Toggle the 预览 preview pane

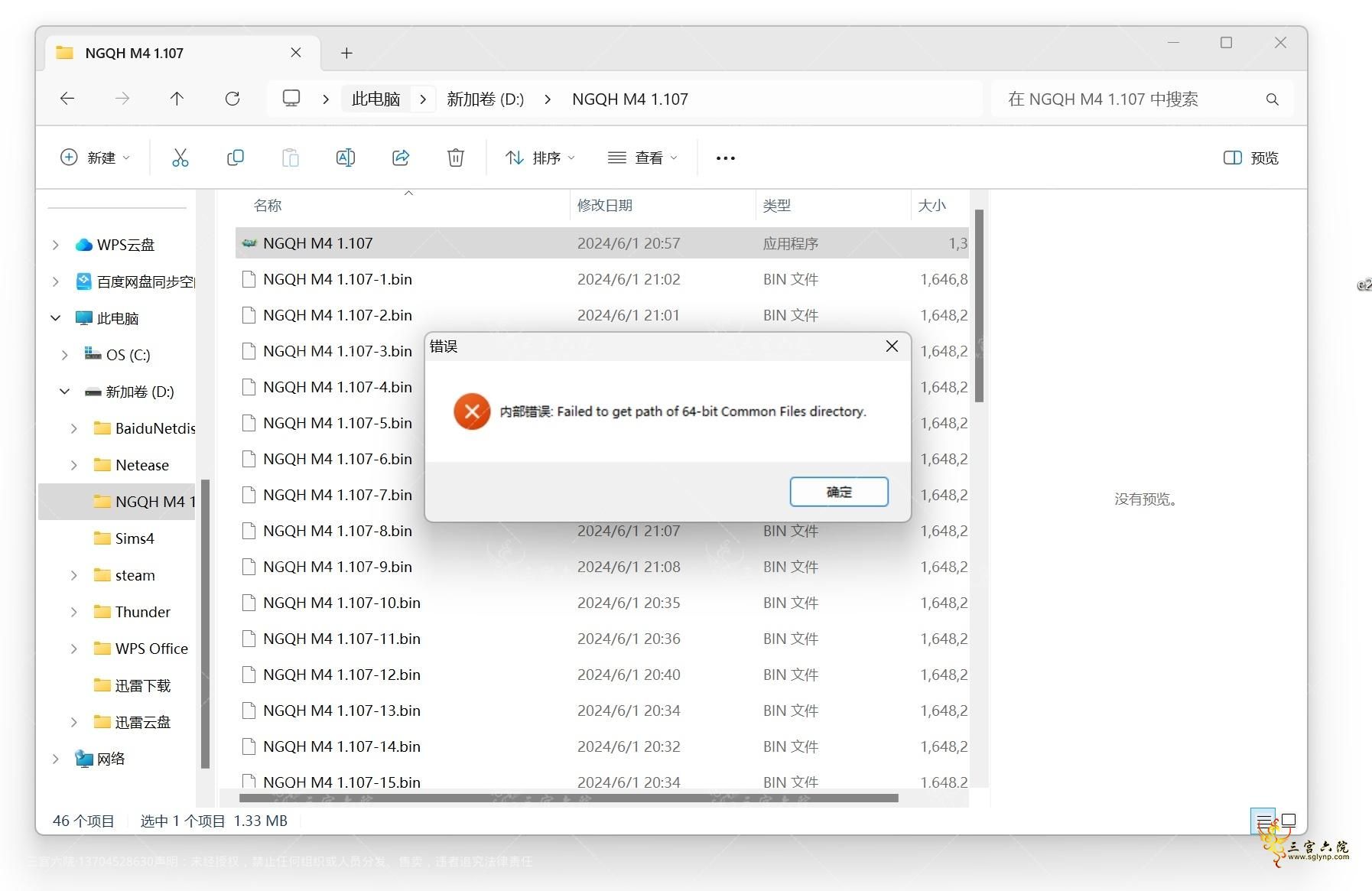pyautogui.click(x=1251, y=158)
